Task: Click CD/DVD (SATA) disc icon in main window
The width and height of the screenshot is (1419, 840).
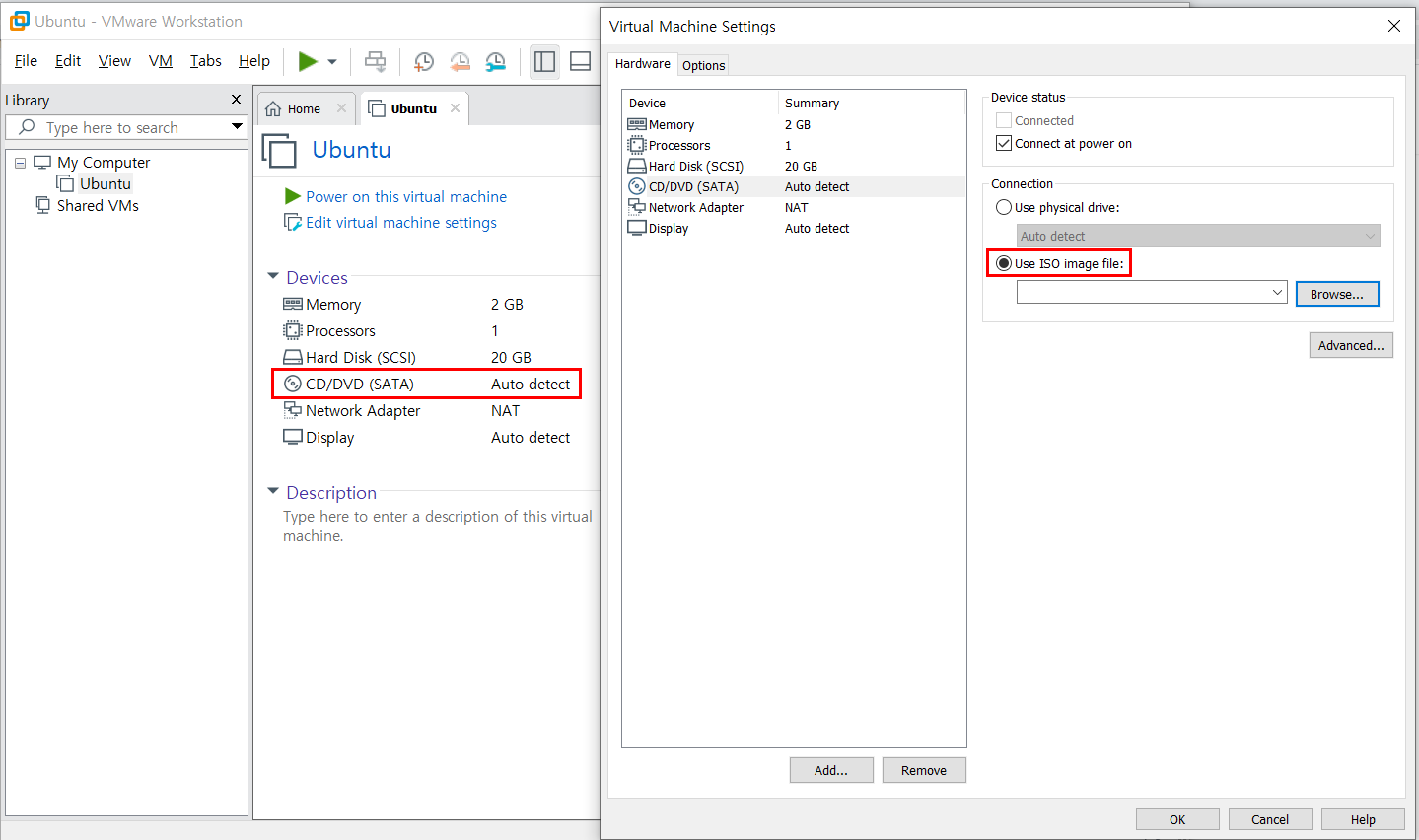Action: pos(293,384)
